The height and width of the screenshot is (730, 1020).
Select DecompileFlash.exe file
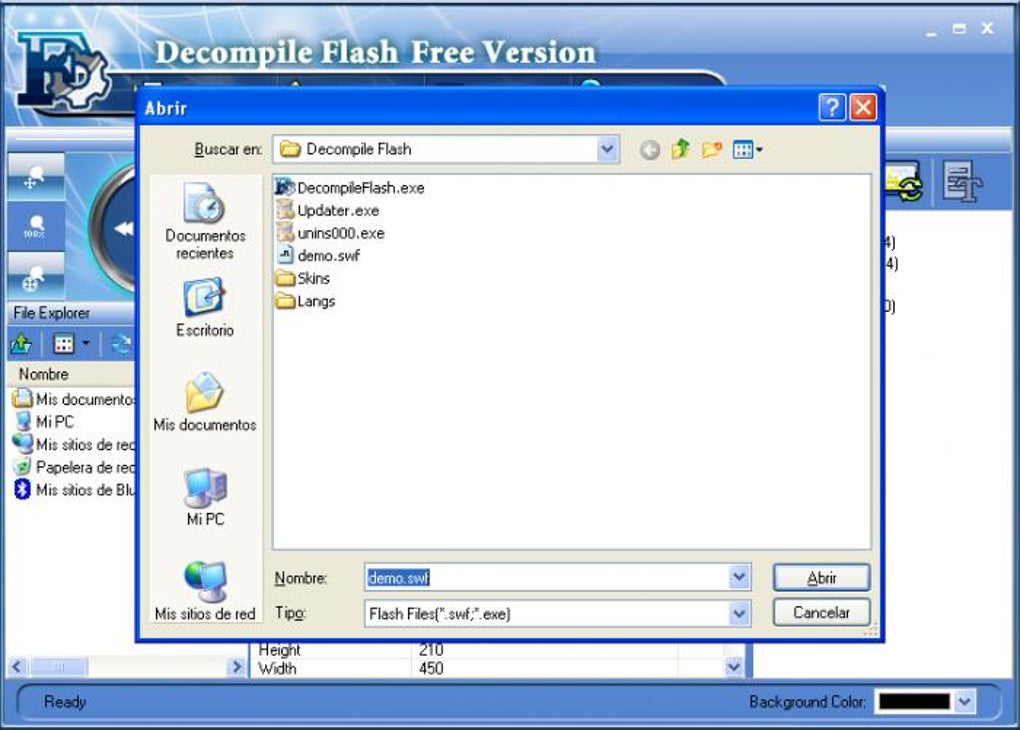[350, 188]
